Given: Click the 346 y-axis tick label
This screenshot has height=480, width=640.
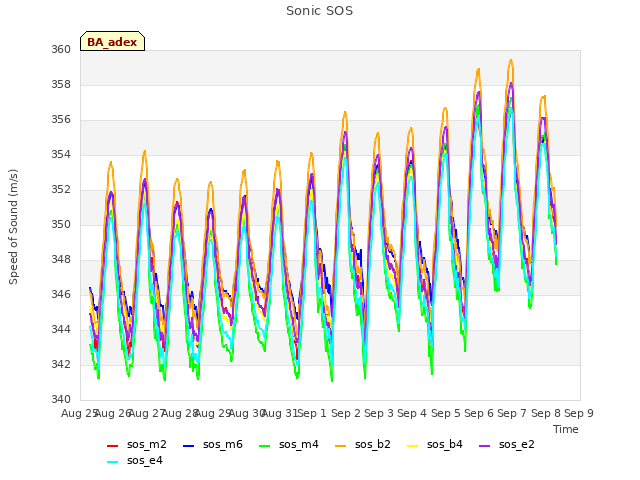Looking at the screenshot, I should [x=61, y=295].
